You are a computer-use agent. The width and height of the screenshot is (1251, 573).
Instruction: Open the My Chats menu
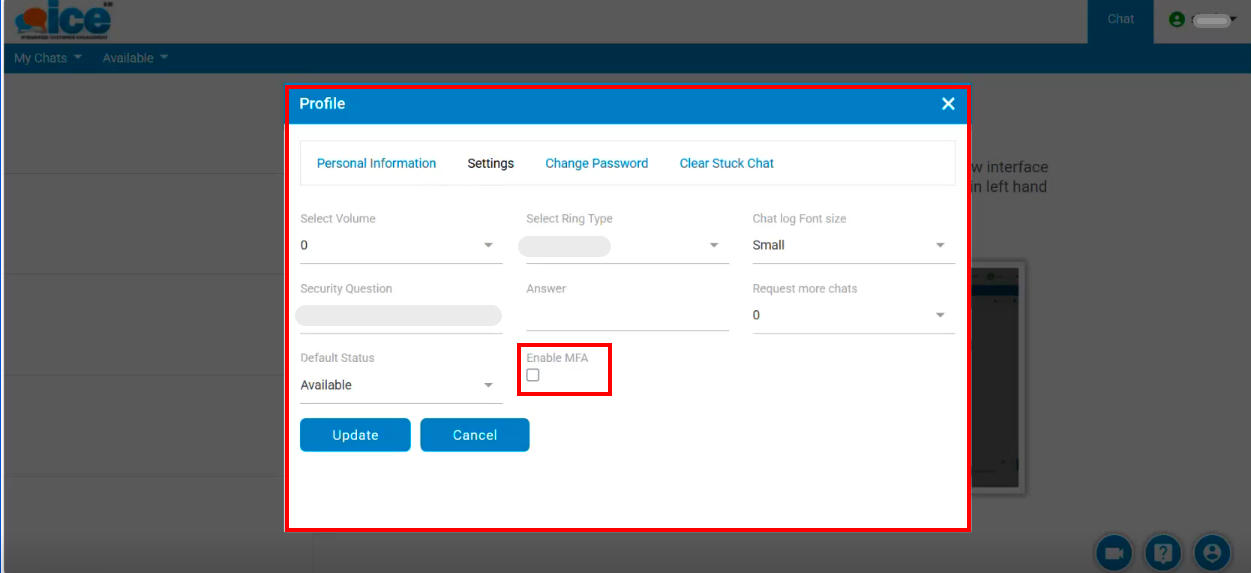coord(48,58)
